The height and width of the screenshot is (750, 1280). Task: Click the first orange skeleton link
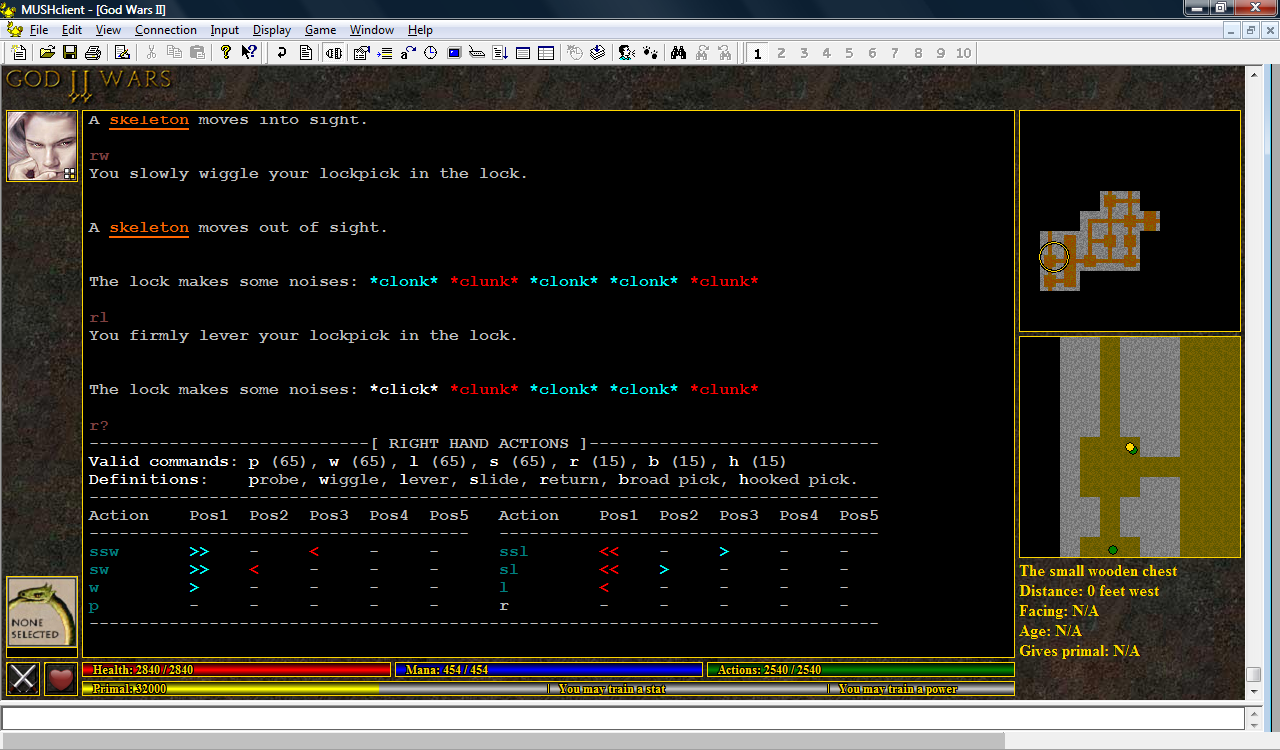[149, 120]
